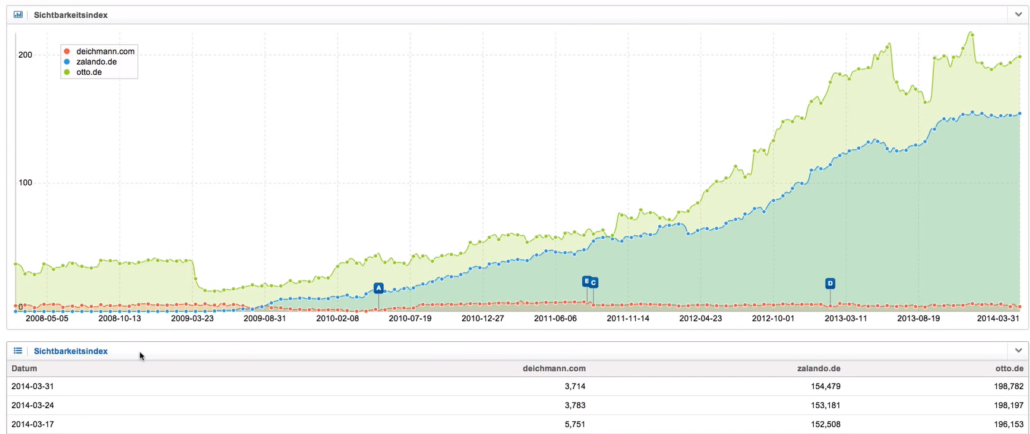Open event pin B on the chart

coord(586,282)
